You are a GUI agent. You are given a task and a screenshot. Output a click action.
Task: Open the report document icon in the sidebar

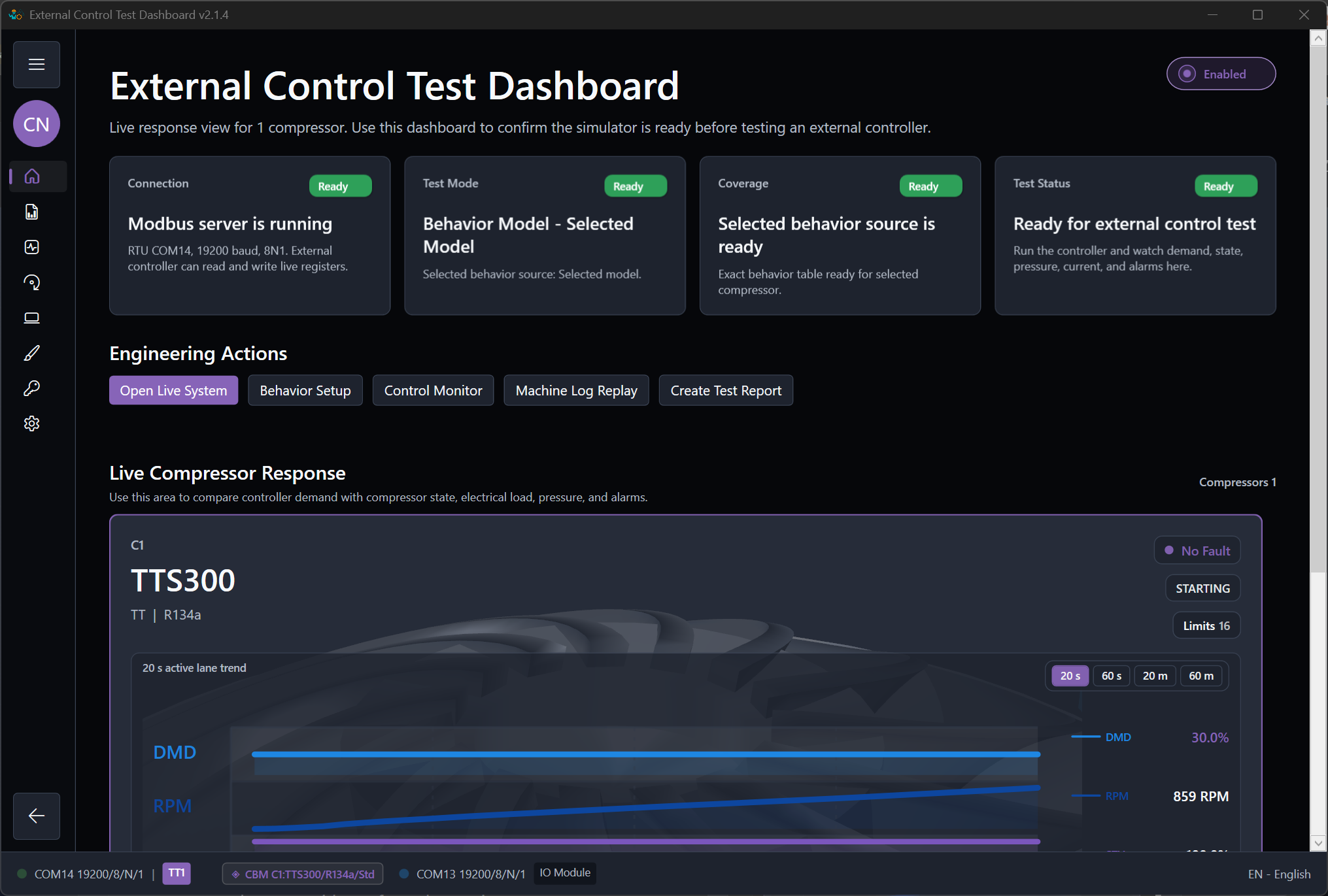coord(32,212)
